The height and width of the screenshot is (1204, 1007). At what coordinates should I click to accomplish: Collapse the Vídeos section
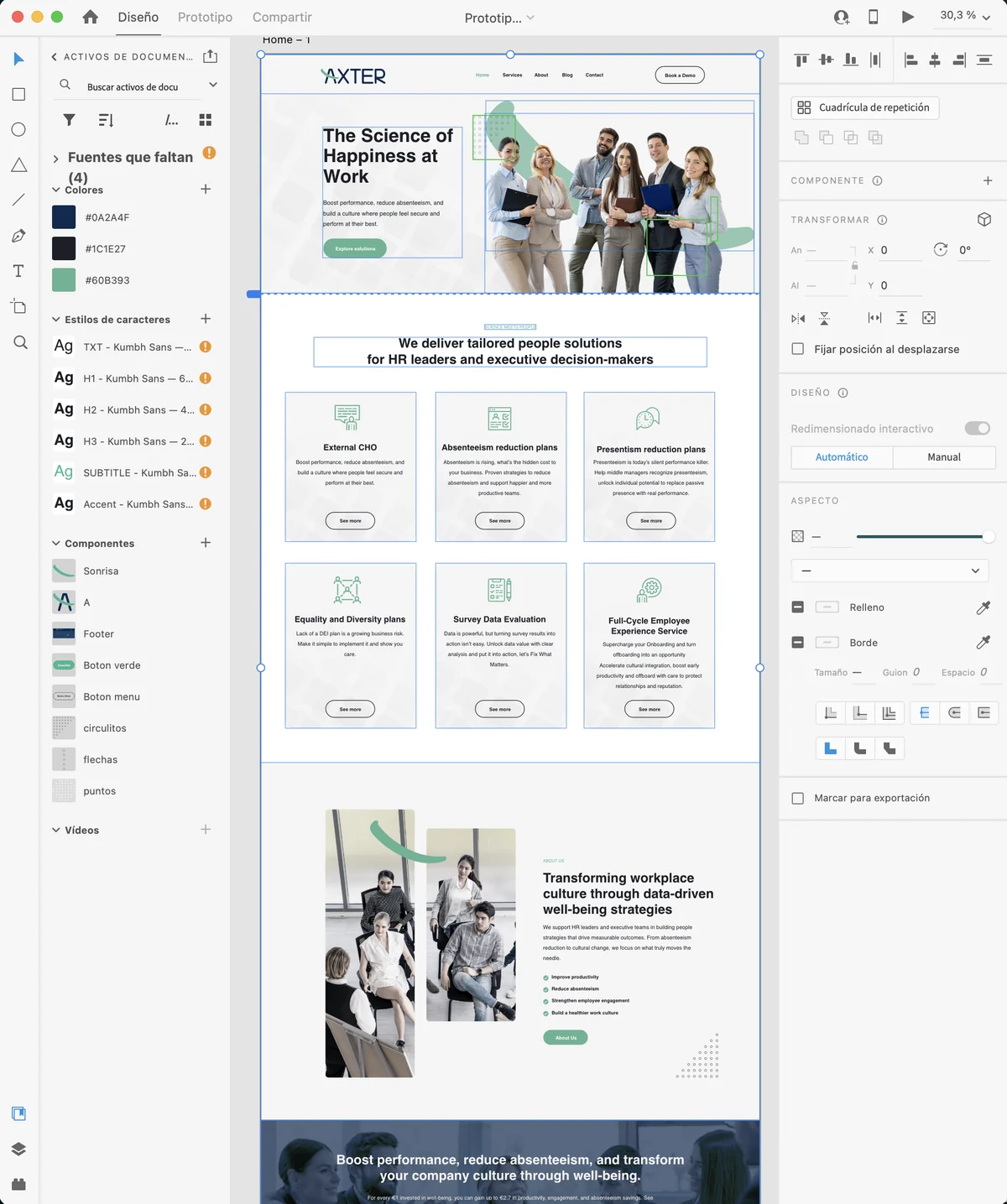[x=55, y=830]
